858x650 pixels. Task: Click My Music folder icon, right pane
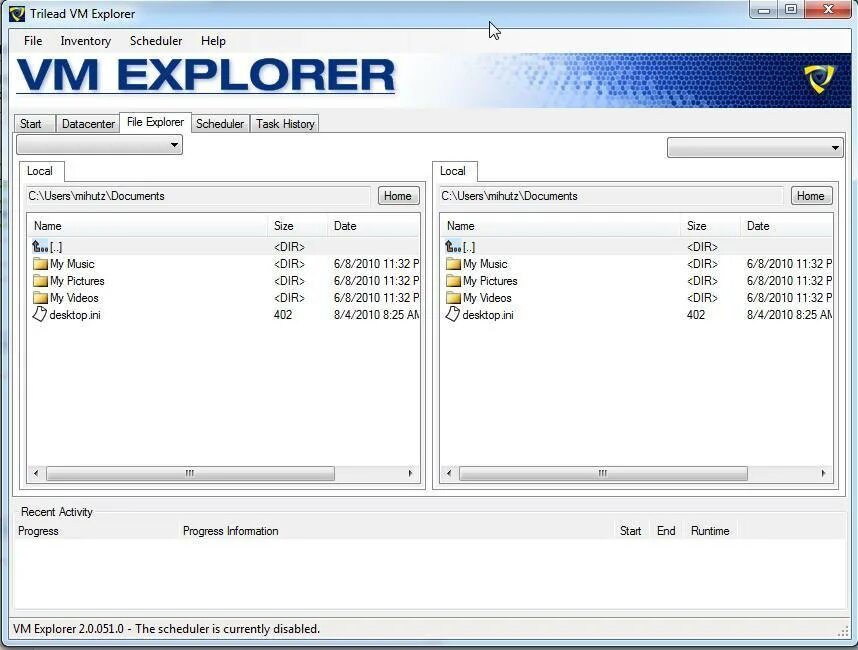tap(453, 264)
